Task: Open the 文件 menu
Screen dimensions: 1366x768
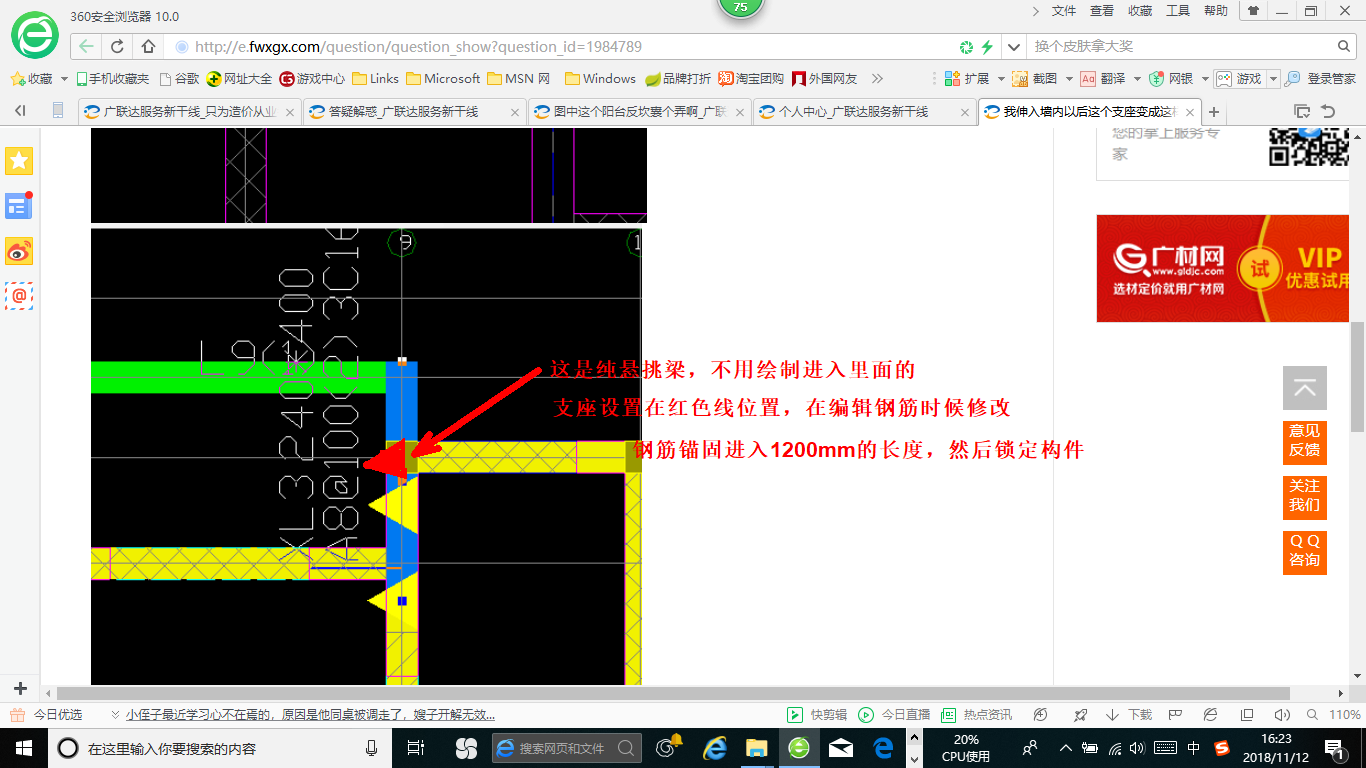Action: pos(1064,11)
